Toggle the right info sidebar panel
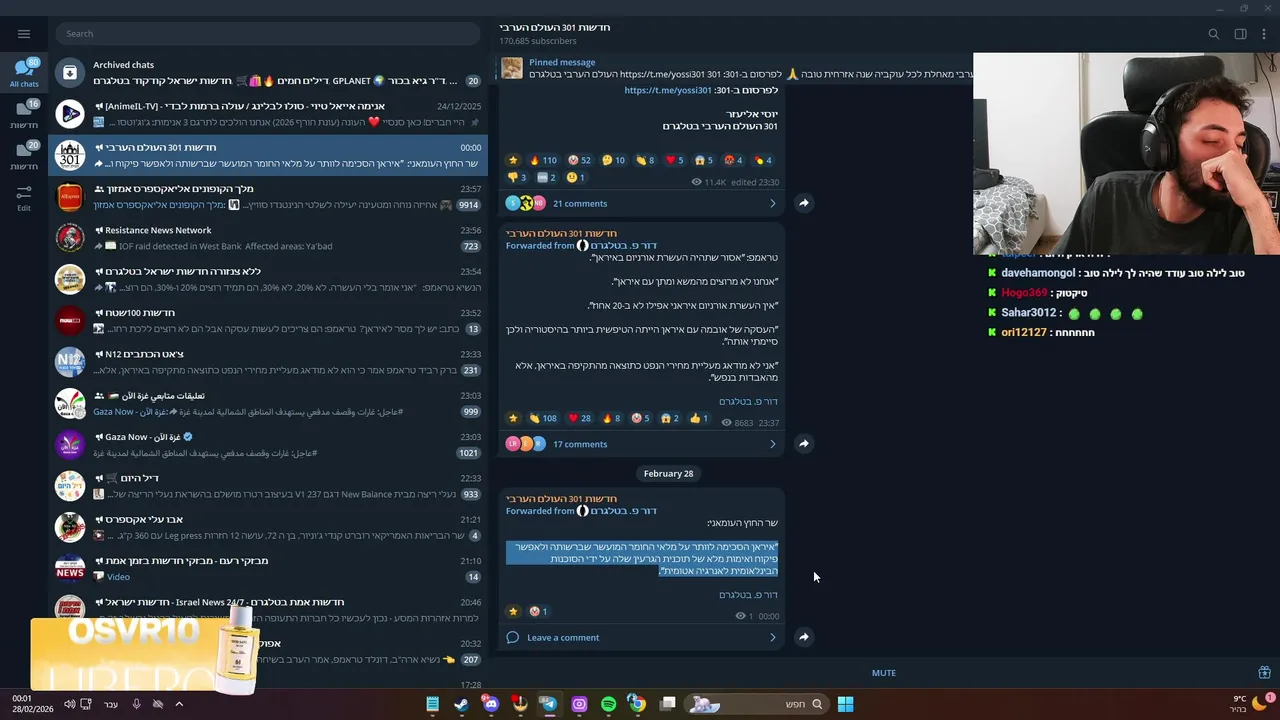Image resolution: width=1280 pixels, height=720 pixels. coord(1240,34)
